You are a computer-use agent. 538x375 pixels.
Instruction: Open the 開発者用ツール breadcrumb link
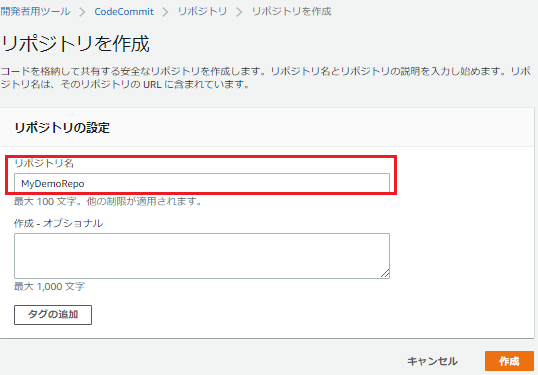35,11
